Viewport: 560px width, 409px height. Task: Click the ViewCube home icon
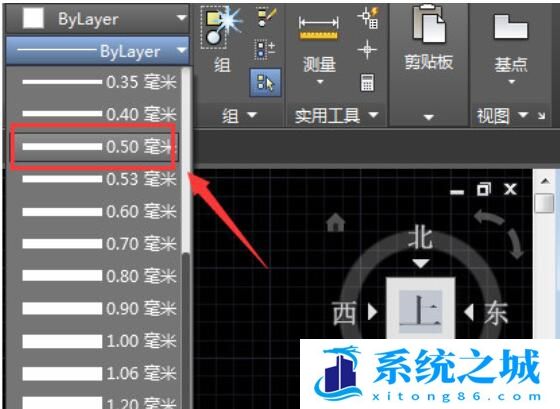click(336, 222)
